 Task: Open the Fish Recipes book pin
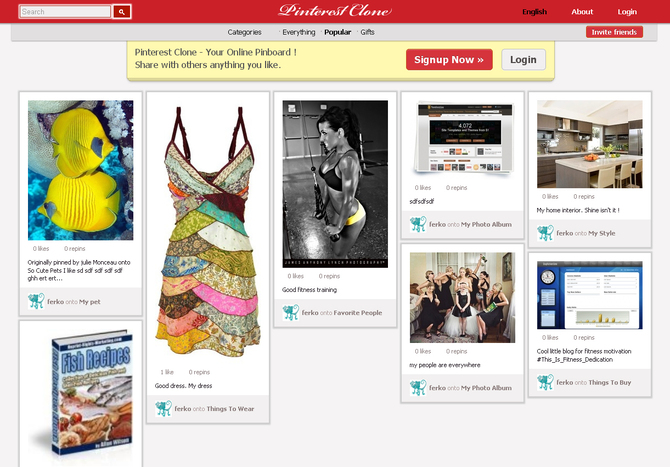click(80, 398)
